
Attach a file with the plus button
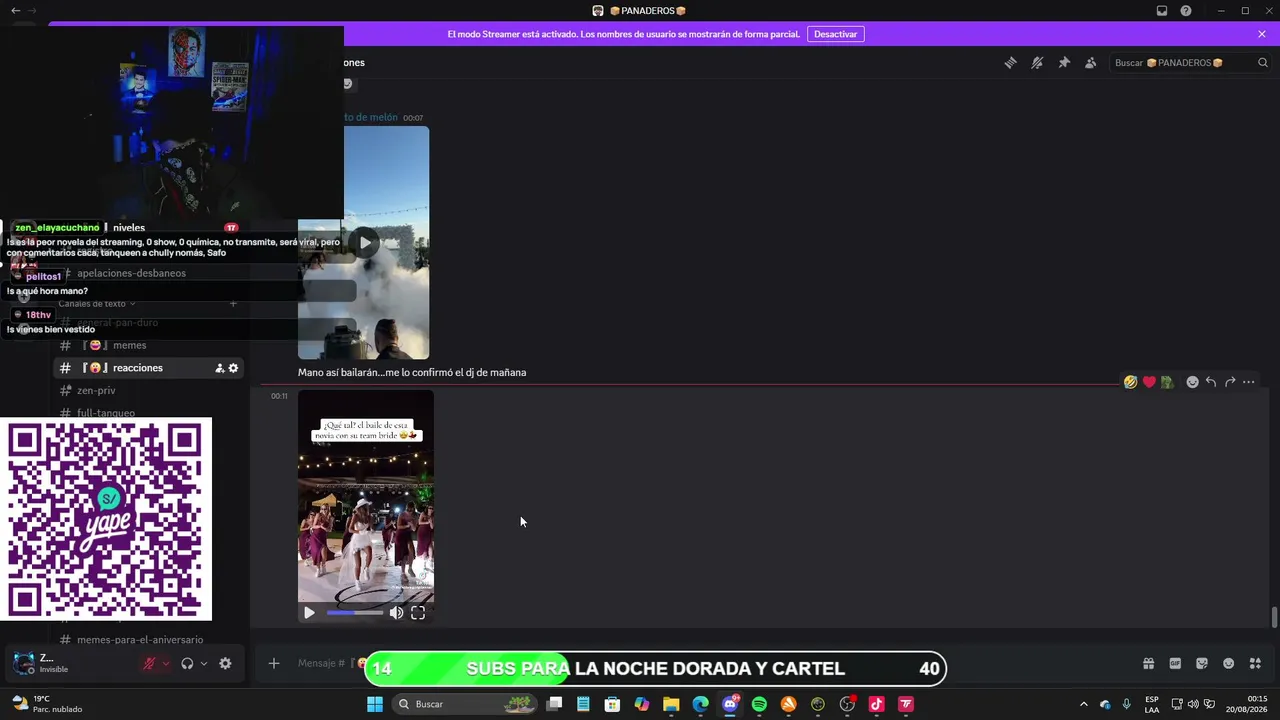click(x=273, y=663)
